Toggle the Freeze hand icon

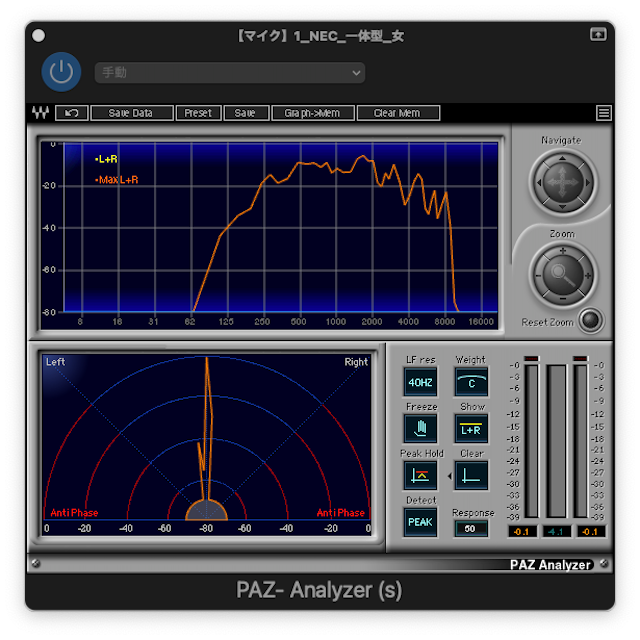pyautogui.click(x=420, y=429)
